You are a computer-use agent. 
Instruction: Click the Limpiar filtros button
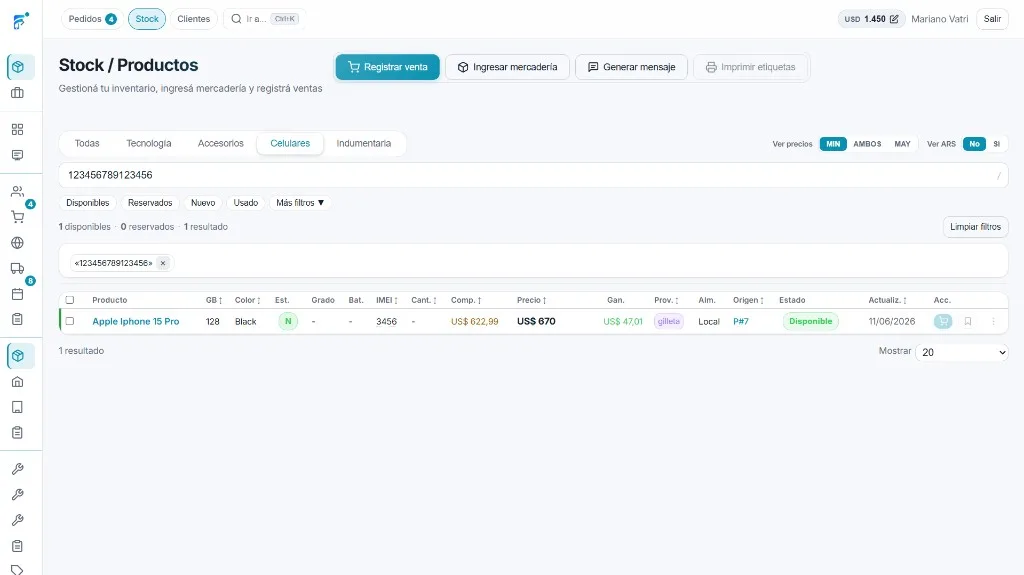point(976,227)
